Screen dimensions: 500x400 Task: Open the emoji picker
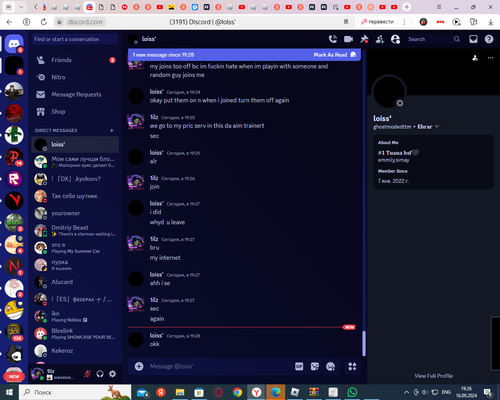(x=330, y=366)
